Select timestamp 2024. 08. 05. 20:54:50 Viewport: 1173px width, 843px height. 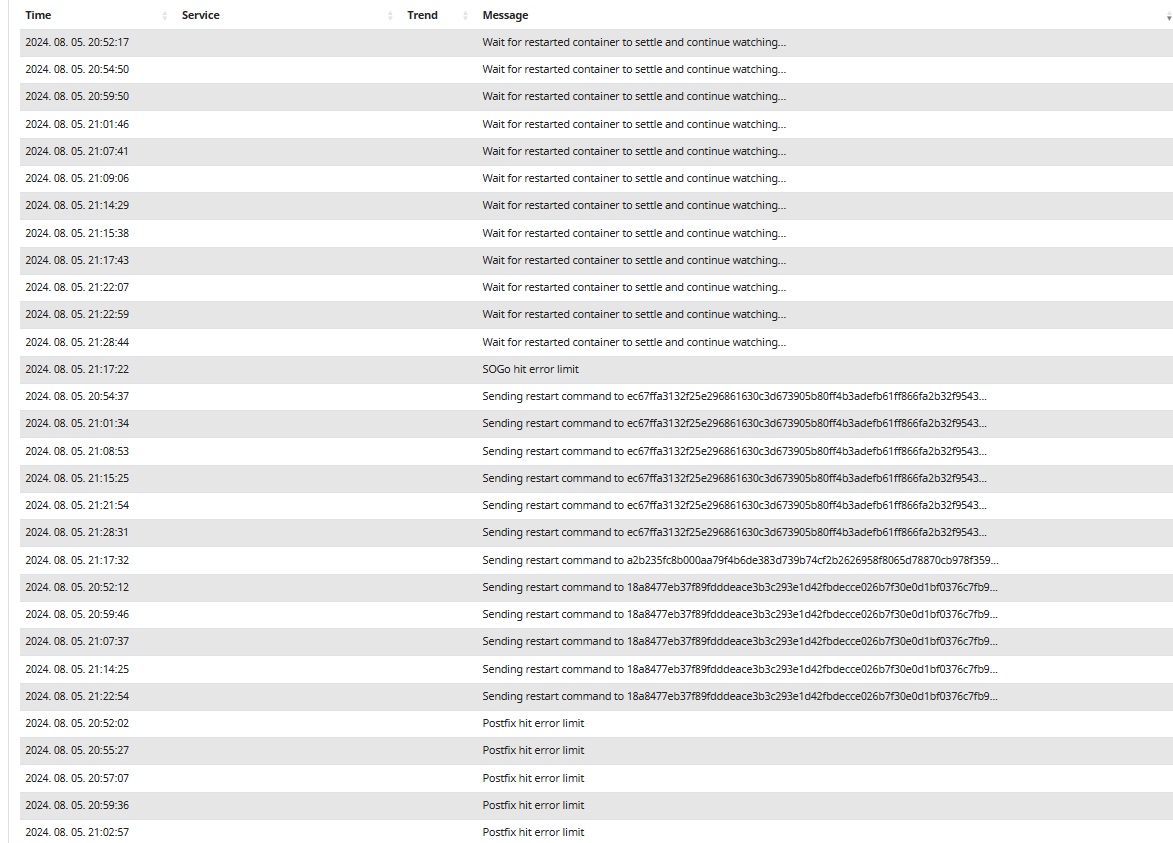77,70
